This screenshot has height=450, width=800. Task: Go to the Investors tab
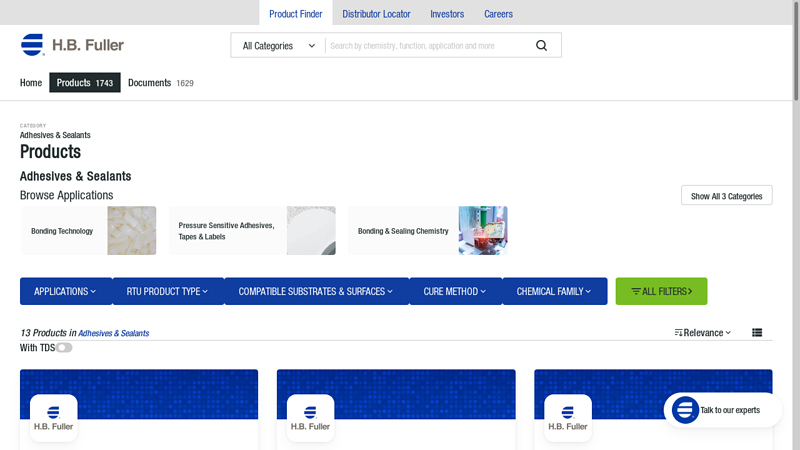447,14
